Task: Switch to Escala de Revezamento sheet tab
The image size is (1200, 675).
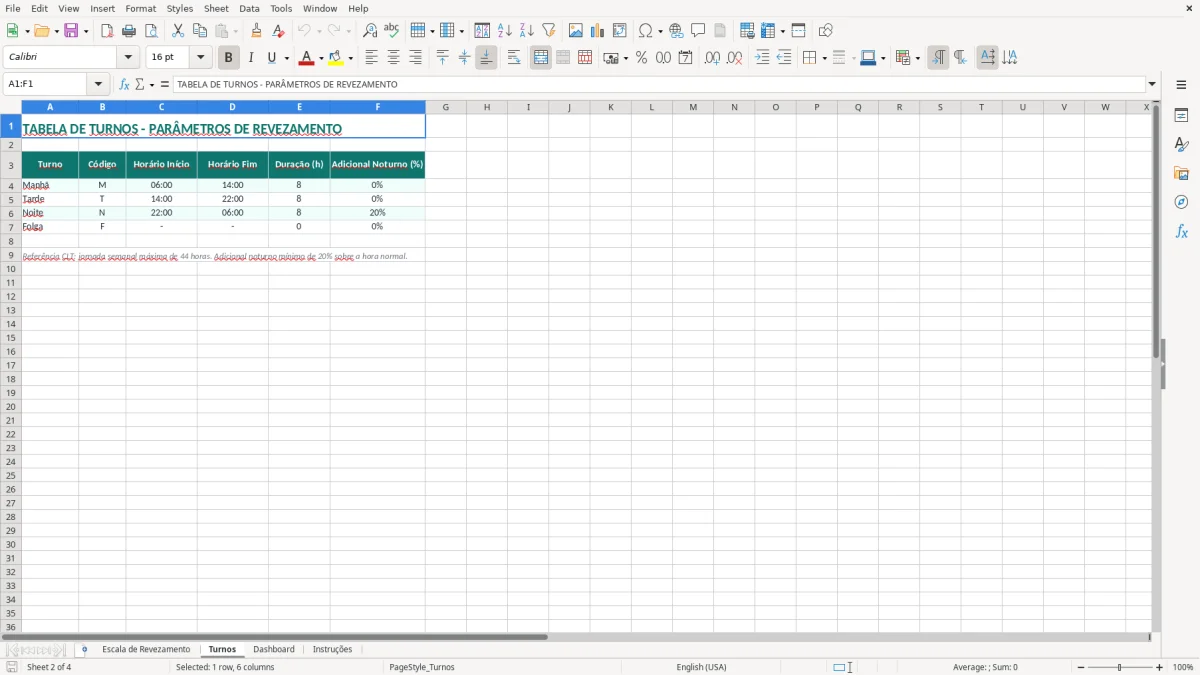Action: click(x=146, y=650)
